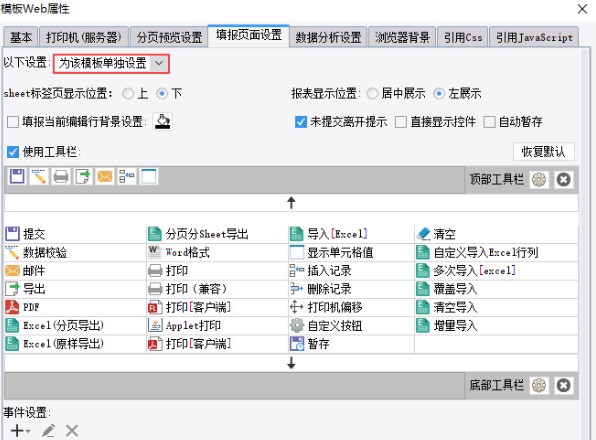Select the 插入记录 tool
Viewport: 596px width, 440px height.
pyautogui.click(x=352, y=271)
